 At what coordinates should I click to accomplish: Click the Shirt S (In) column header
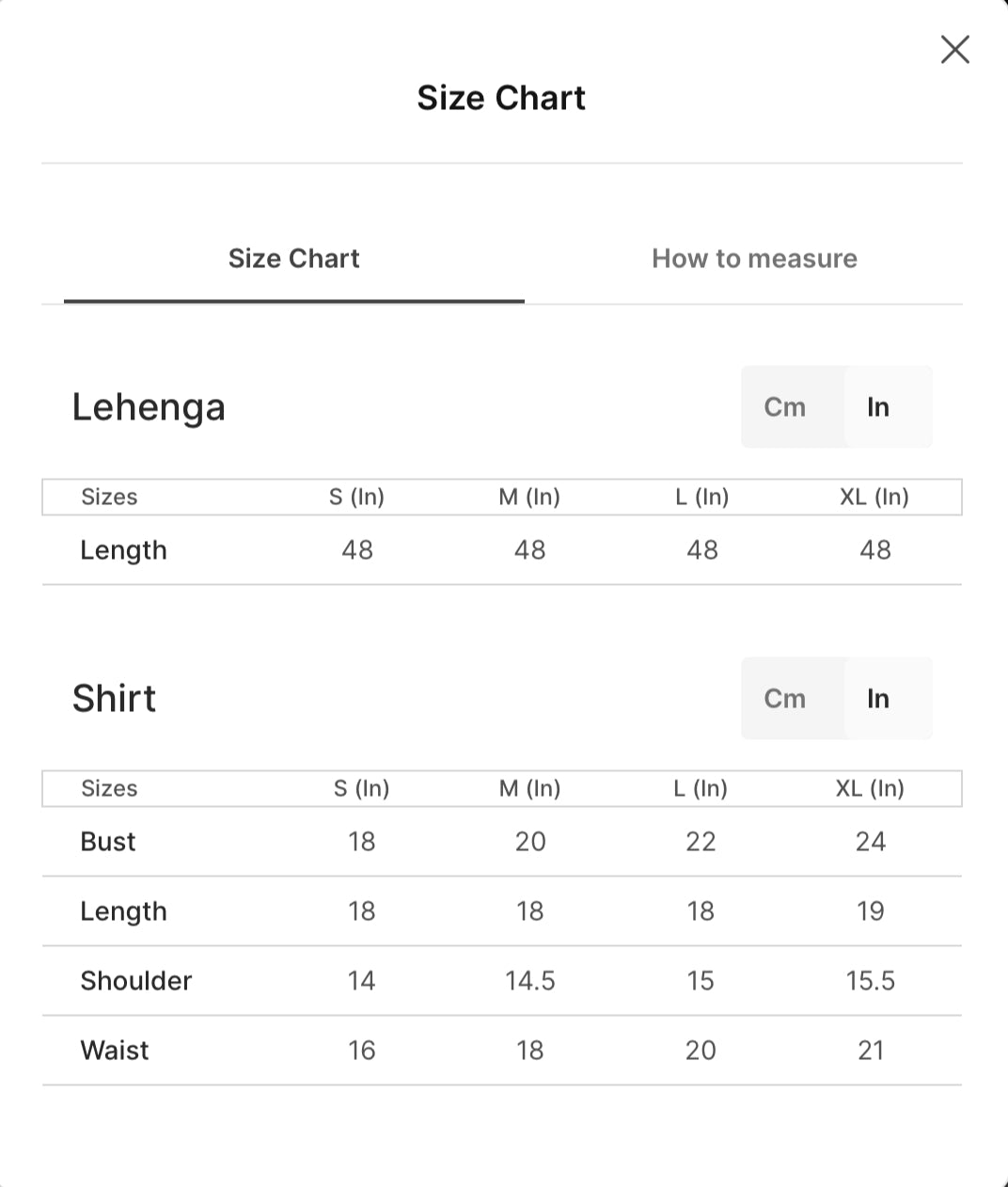361,788
